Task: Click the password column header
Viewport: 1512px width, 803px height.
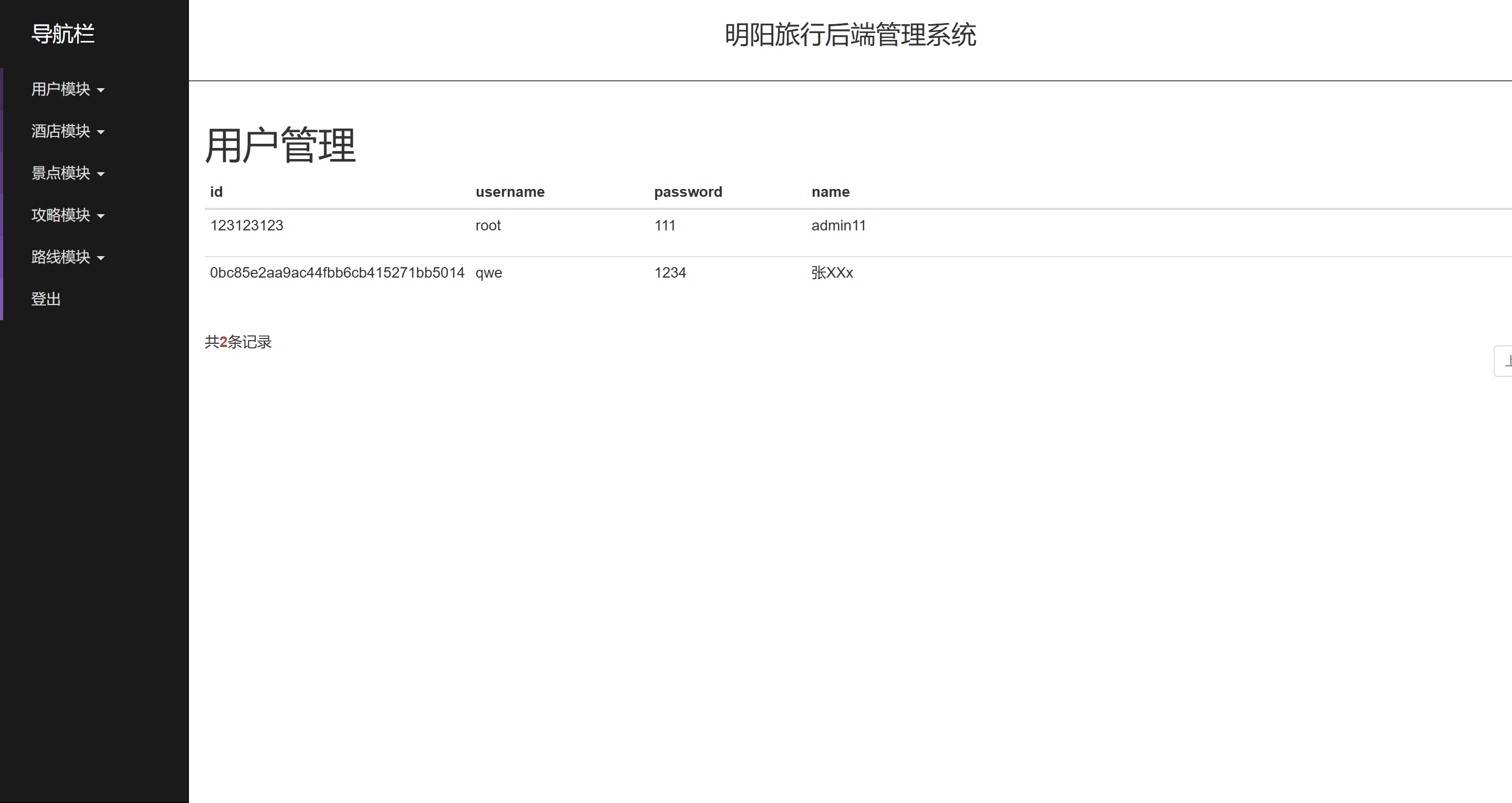Action: (688, 192)
